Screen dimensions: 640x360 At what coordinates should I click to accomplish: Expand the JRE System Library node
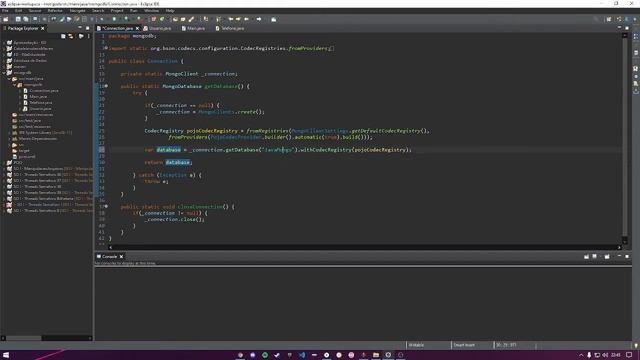click(9, 133)
